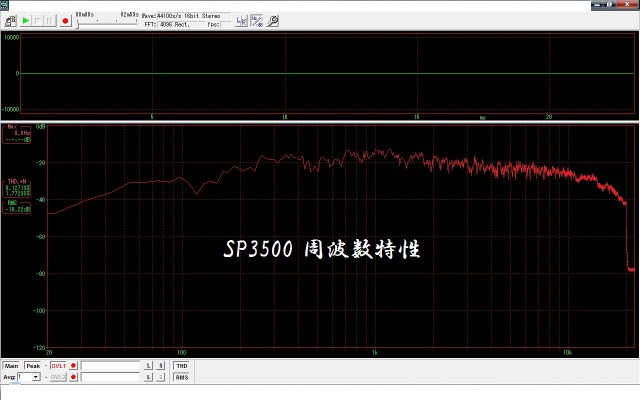The height and width of the screenshot is (400, 640).
Task: Record overlay with OVL1 red dot button
Action: (73, 366)
